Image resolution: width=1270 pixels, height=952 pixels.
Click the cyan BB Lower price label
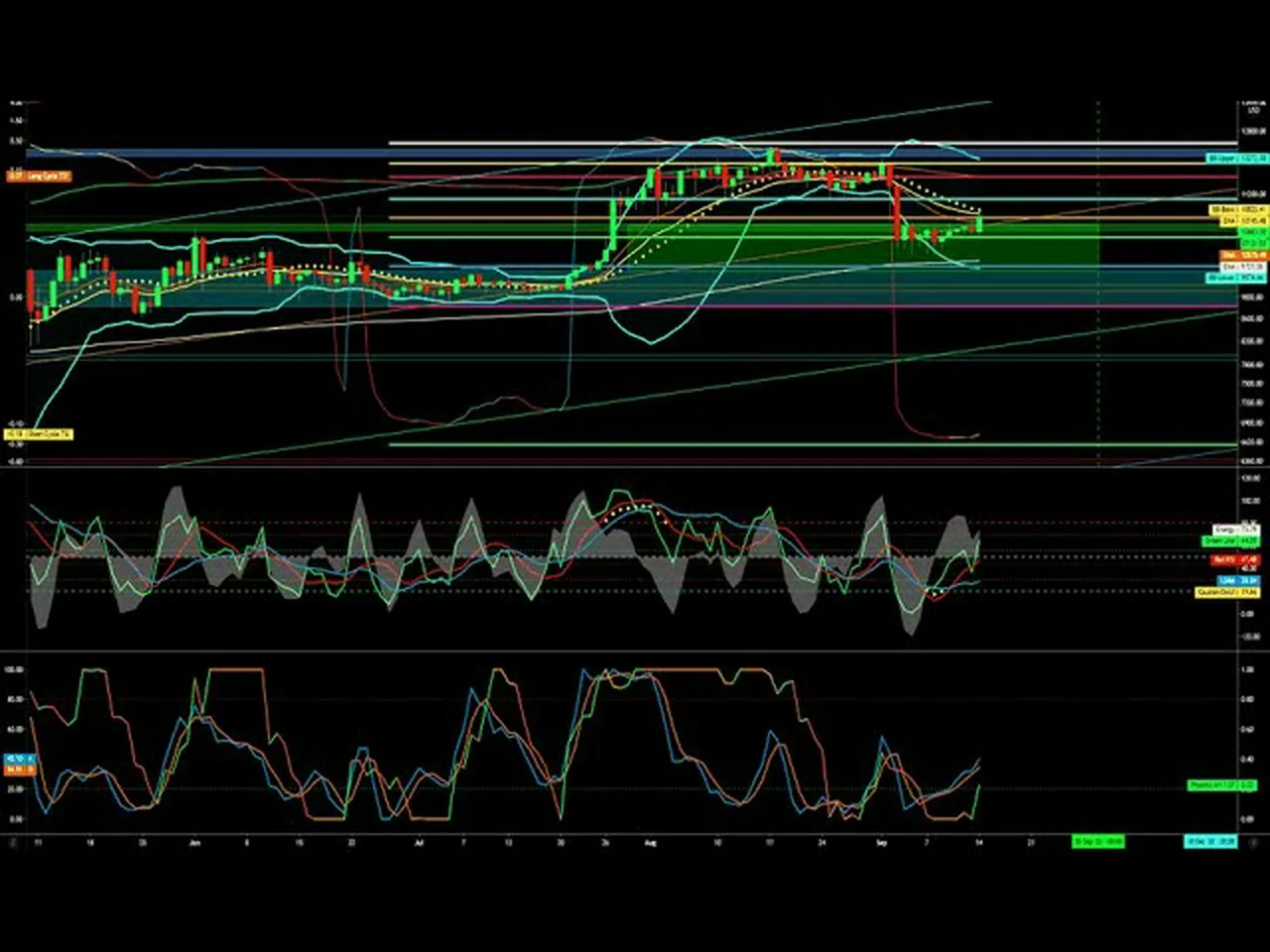1237,279
